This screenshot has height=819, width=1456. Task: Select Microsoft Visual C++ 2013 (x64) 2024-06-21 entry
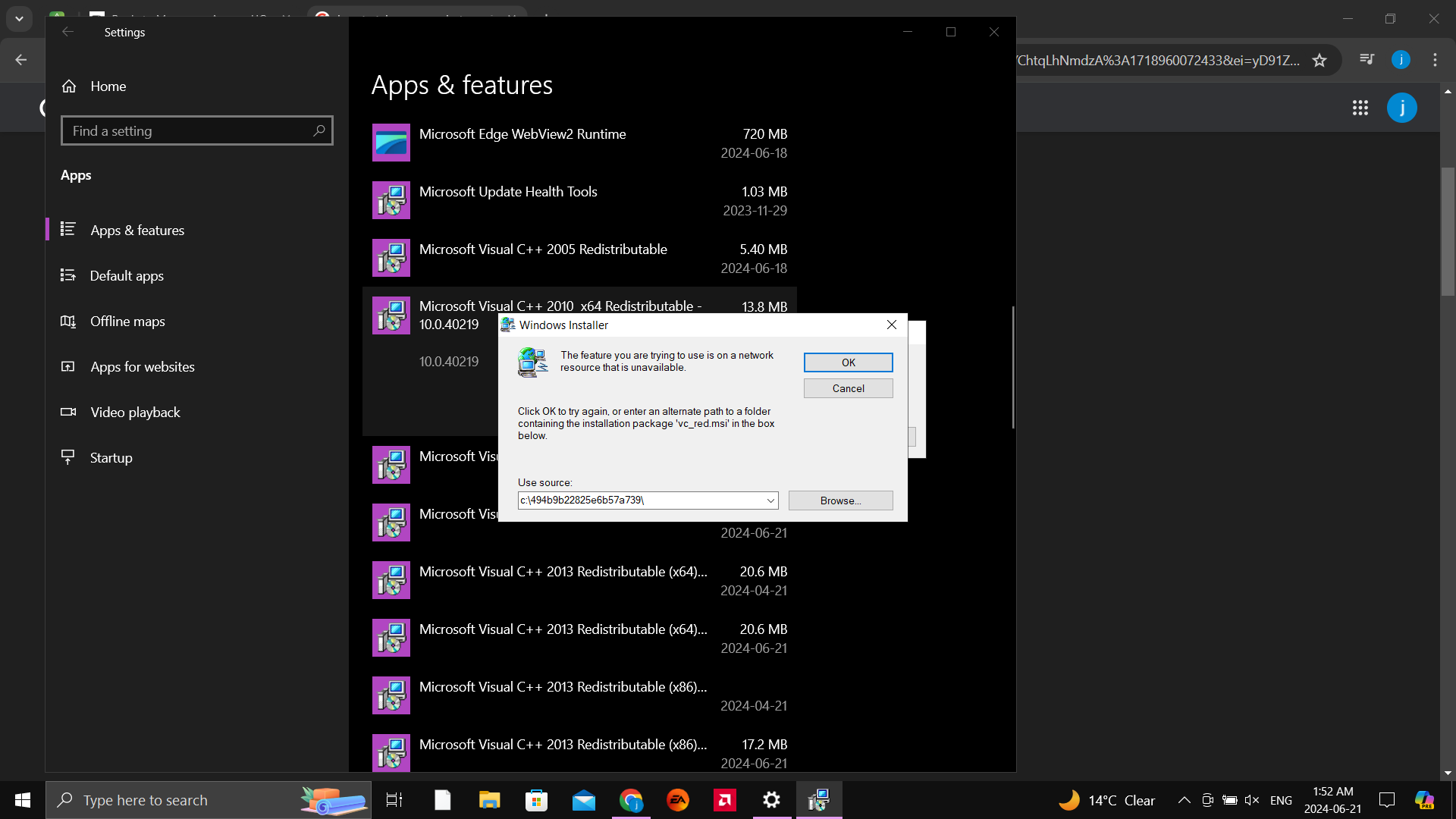tap(579, 638)
